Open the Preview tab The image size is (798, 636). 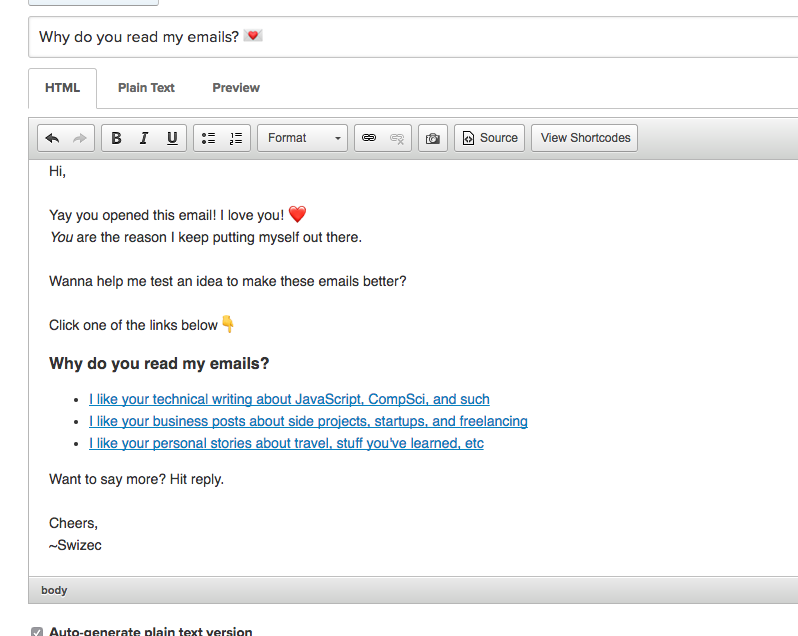236,88
